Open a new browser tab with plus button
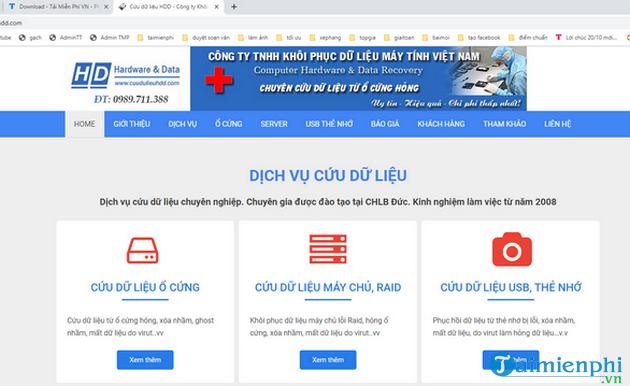 click(x=234, y=7)
